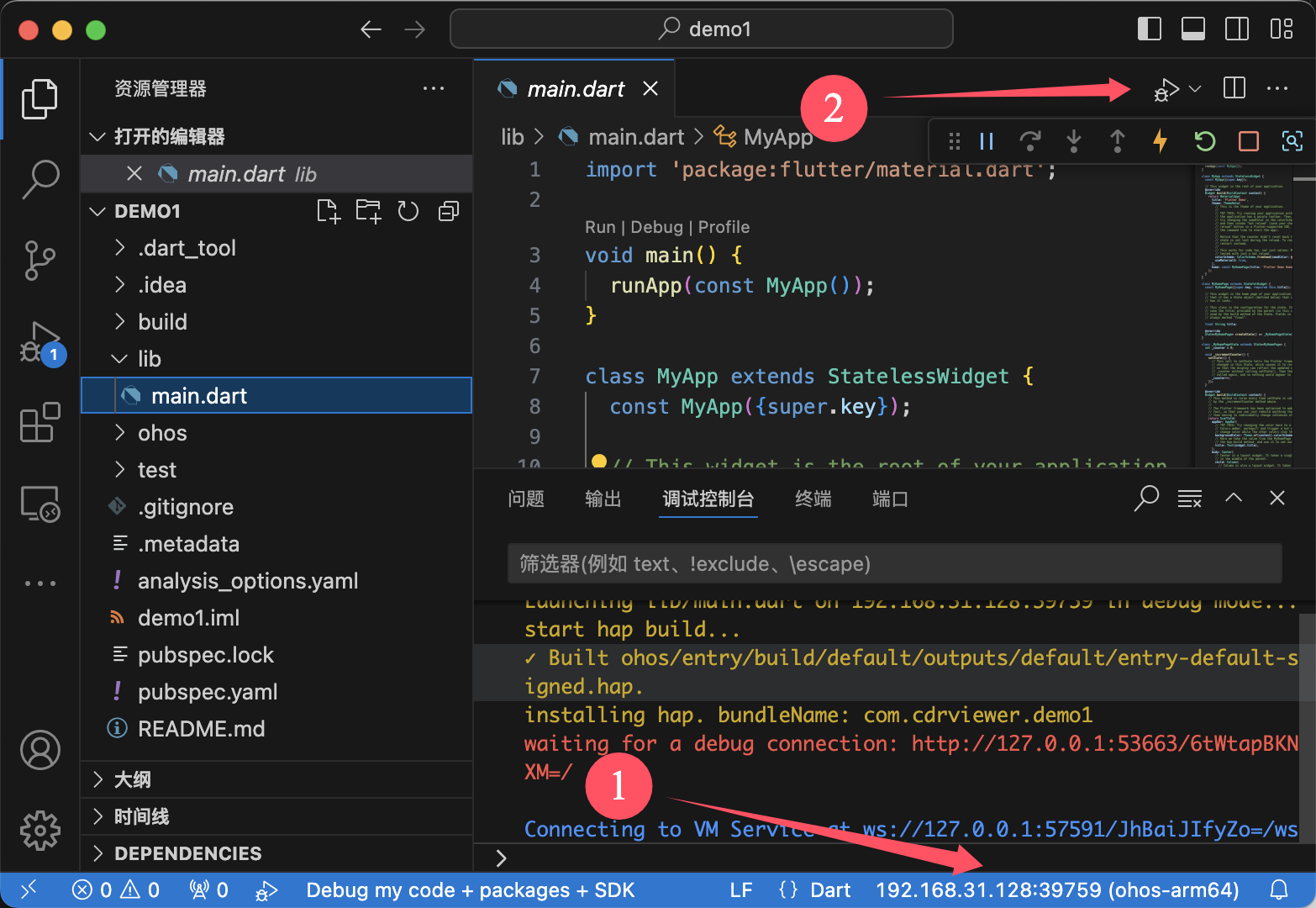Click Flutter hot reload lightning icon
This screenshot has width=1316, height=908.
pos(1160,141)
